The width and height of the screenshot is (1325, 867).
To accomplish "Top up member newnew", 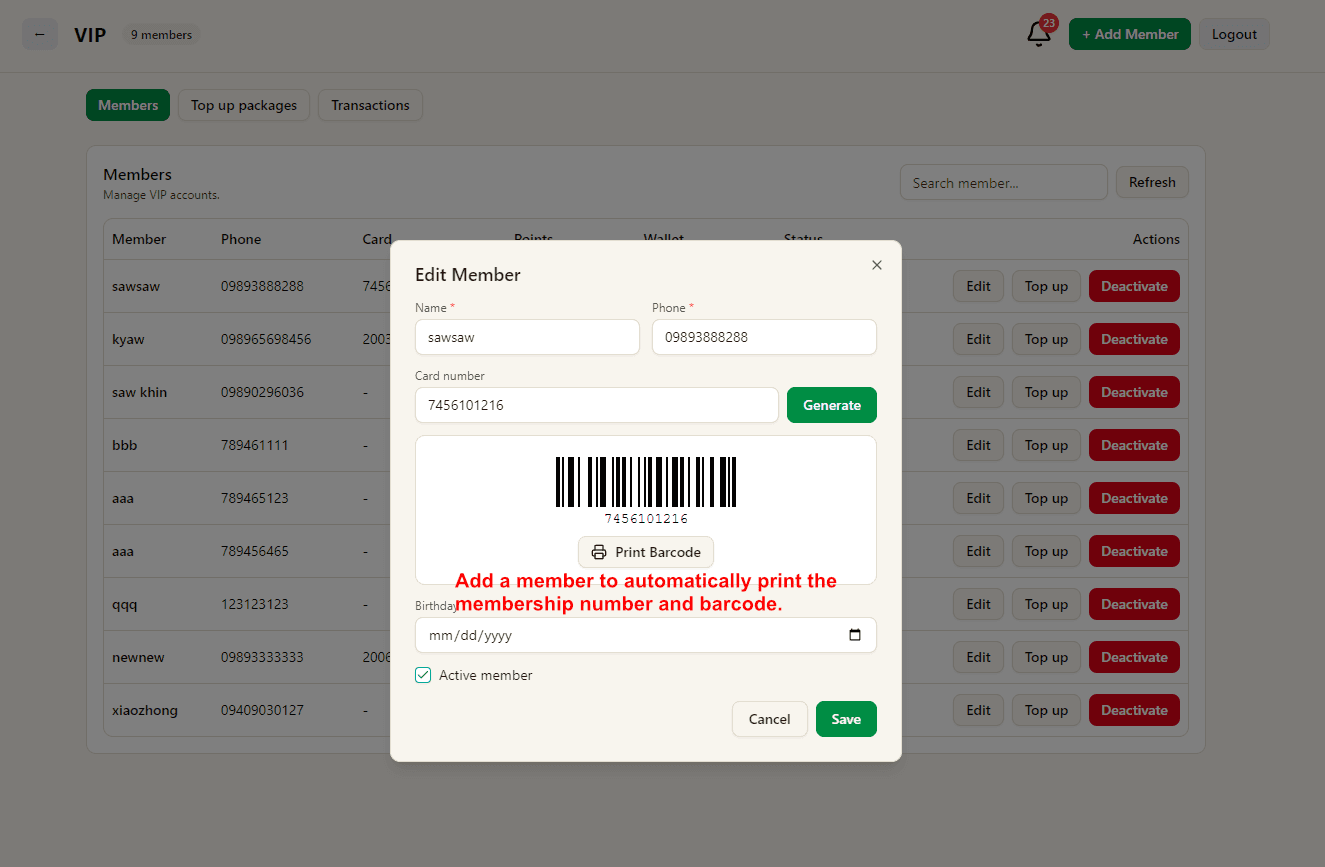I will 1046,657.
